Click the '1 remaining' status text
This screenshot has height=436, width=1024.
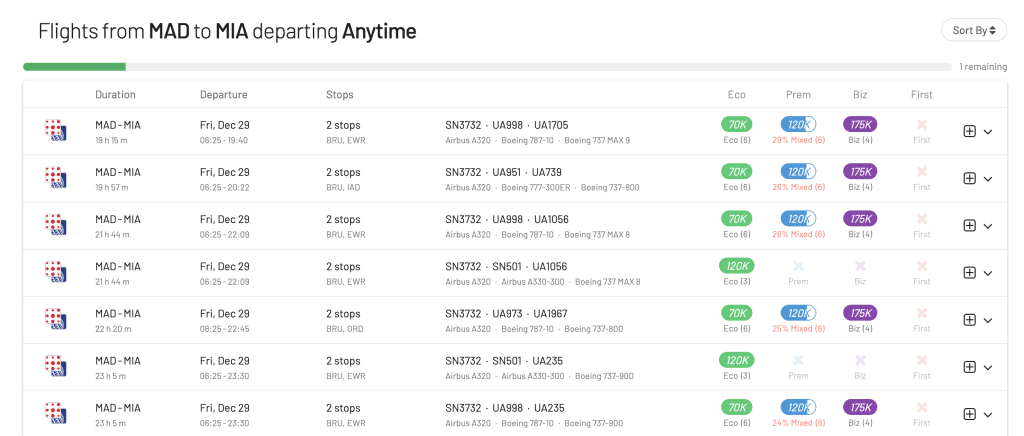(983, 67)
